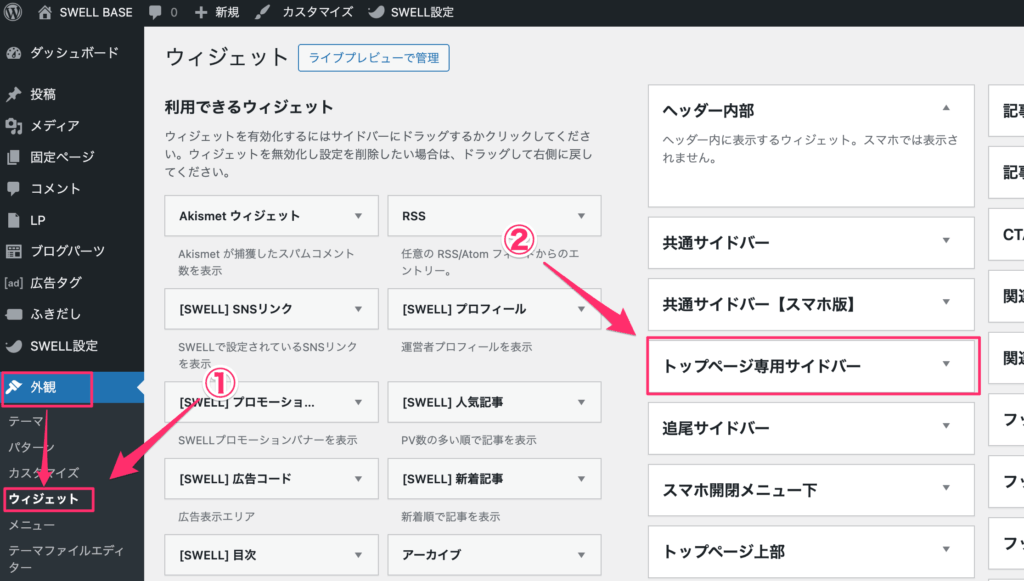Click the ライブプレビューで管理 button

(x=373, y=58)
